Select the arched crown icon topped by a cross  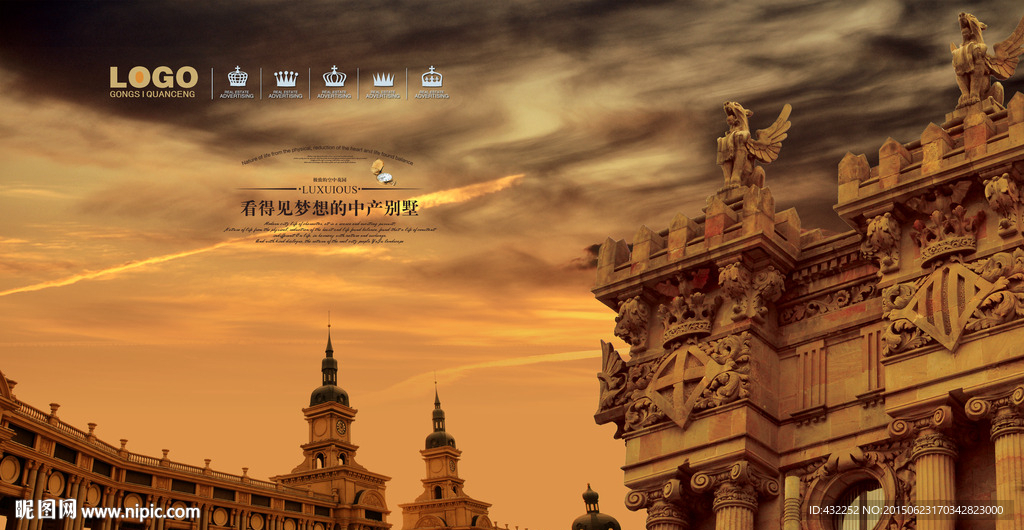click(x=334, y=76)
